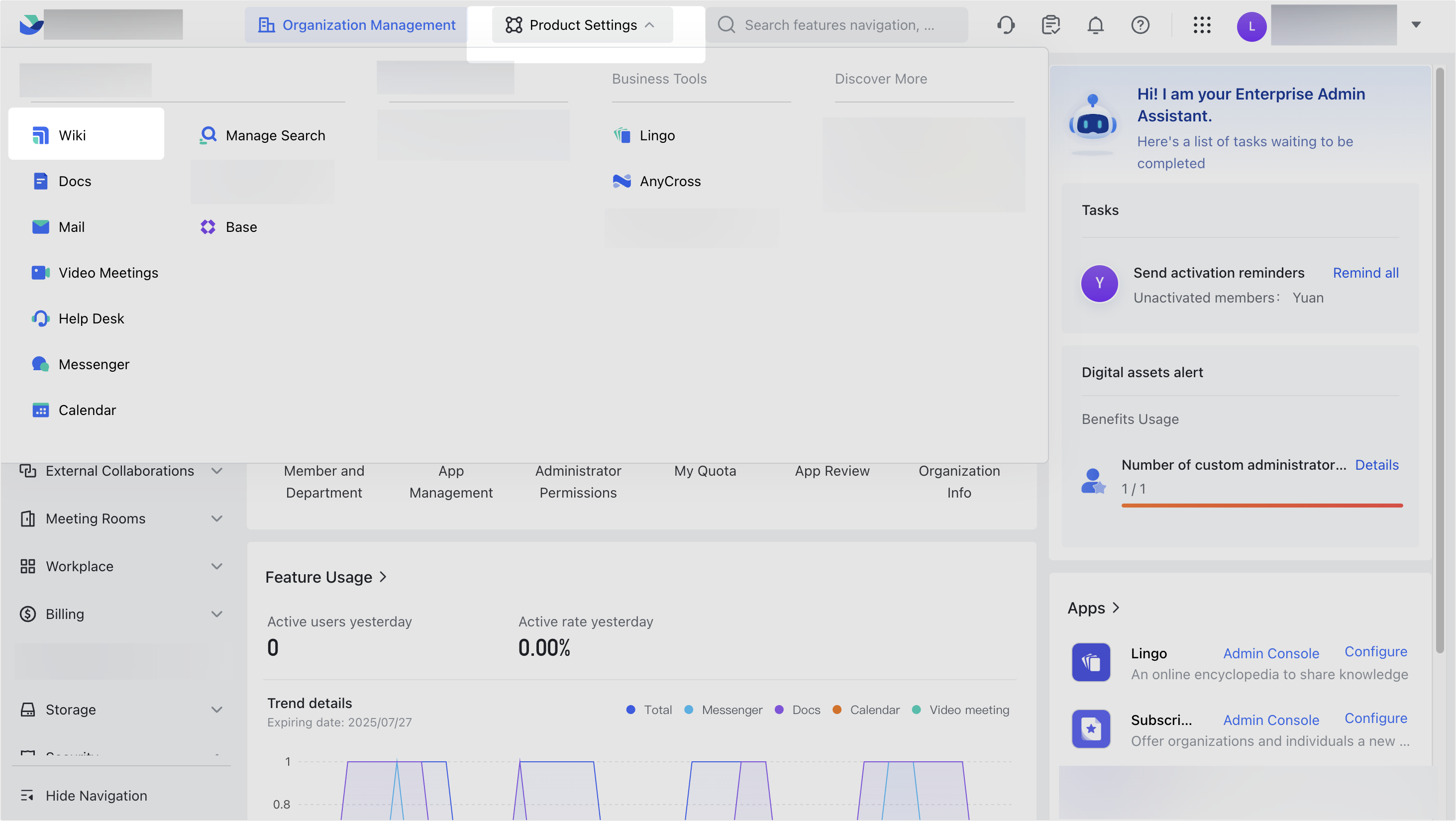Open App Management shortcut

point(451,482)
